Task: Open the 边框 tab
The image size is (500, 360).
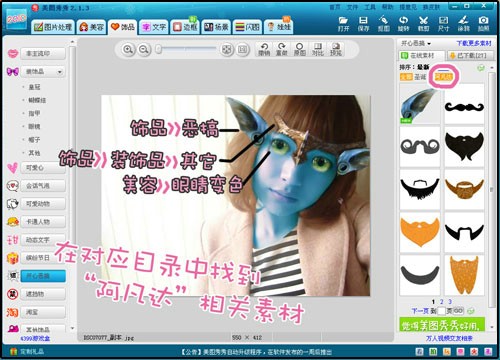Action: point(185,27)
